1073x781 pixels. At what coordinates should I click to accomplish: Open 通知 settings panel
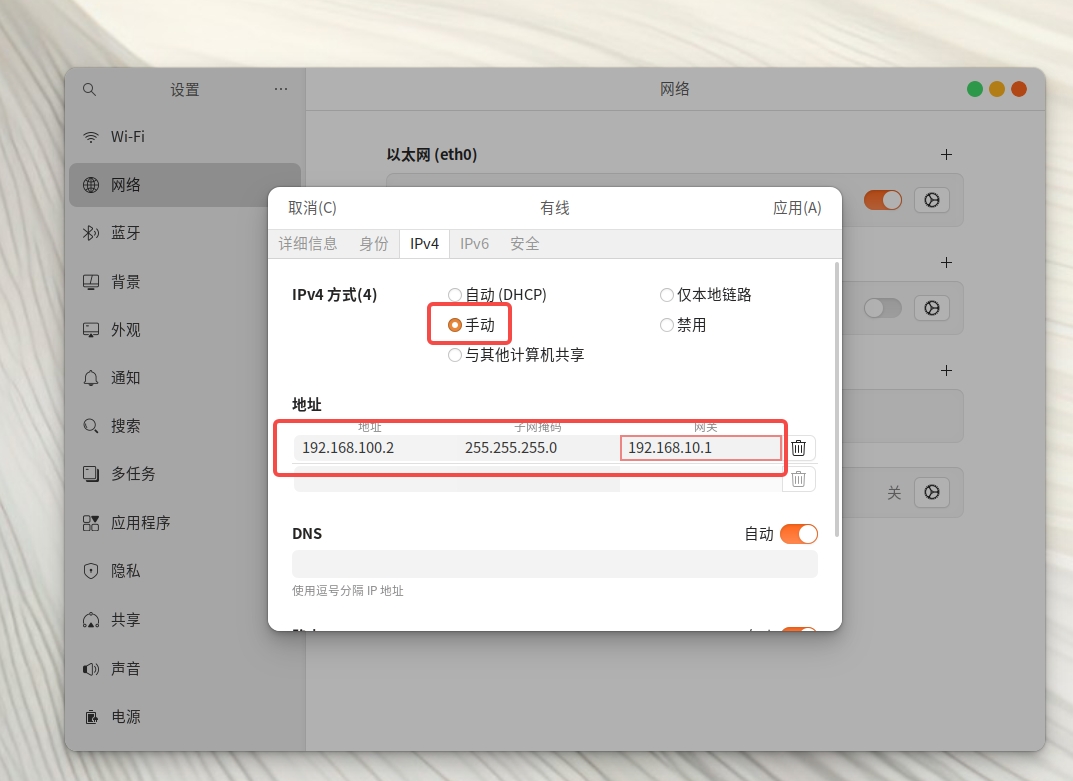coord(185,378)
